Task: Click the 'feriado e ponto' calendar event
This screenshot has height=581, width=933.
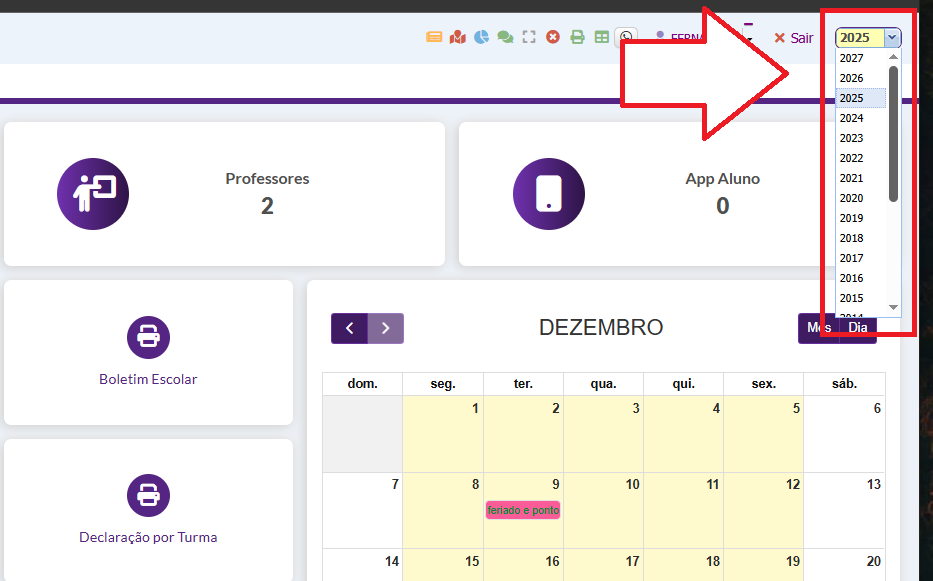Action: pos(523,510)
